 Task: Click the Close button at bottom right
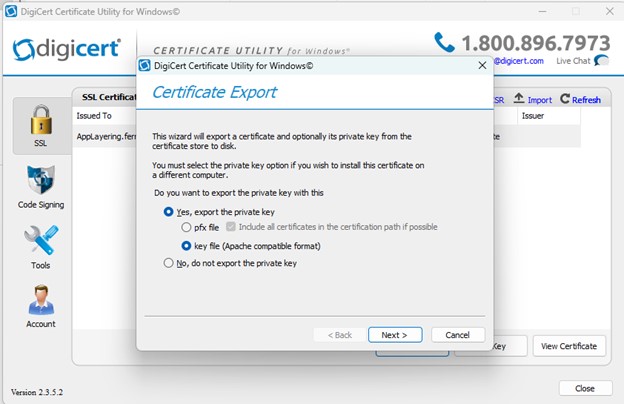585,388
